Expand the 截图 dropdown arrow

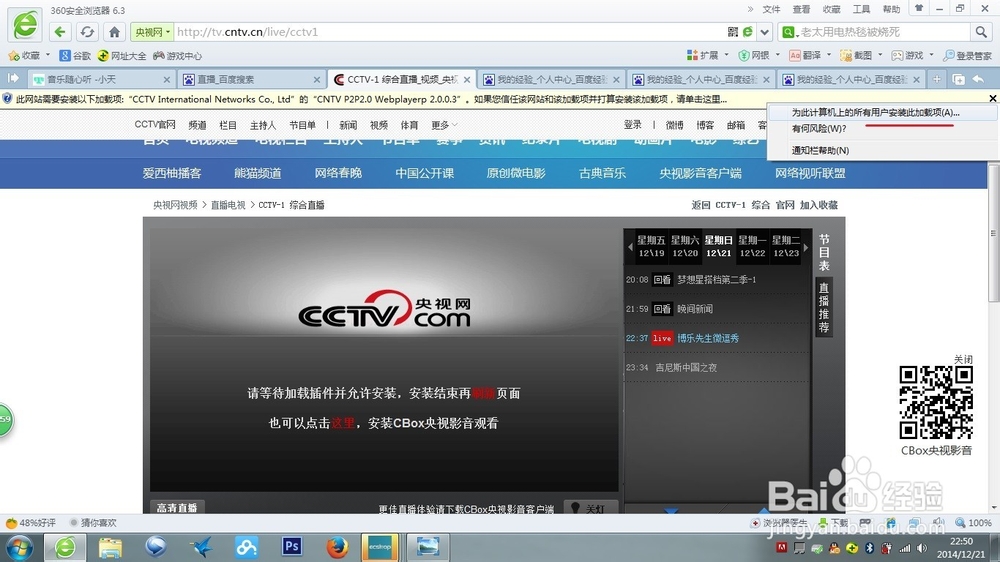pyautogui.click(x=880, y=55)
